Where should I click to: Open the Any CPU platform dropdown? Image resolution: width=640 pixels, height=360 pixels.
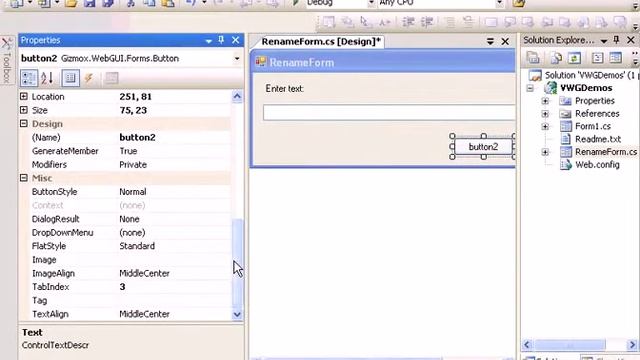(499, 3)
